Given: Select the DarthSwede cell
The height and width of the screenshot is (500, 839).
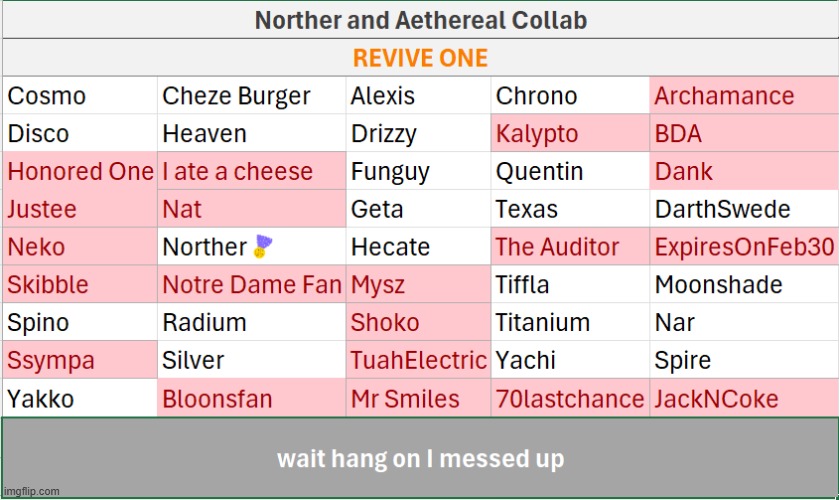Looking at the screenshot, I should [x=744, y=209].
